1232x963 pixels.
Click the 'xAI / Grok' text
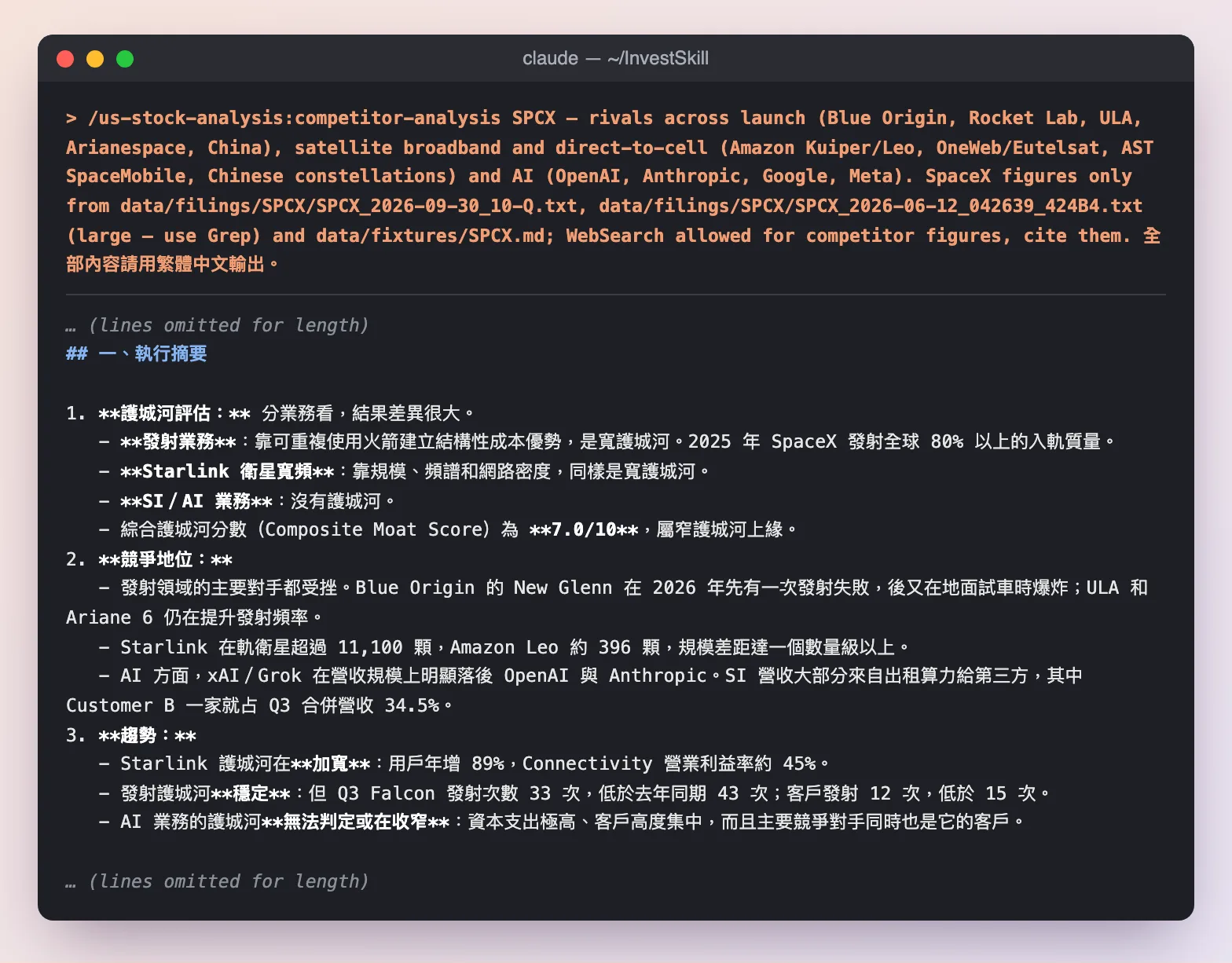point(255,676)
